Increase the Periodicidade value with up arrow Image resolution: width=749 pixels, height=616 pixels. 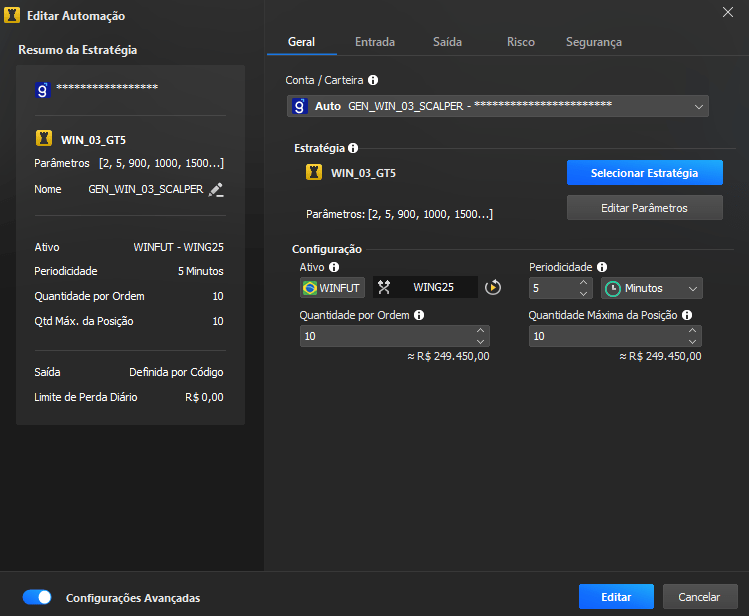(x=583, y=283)
